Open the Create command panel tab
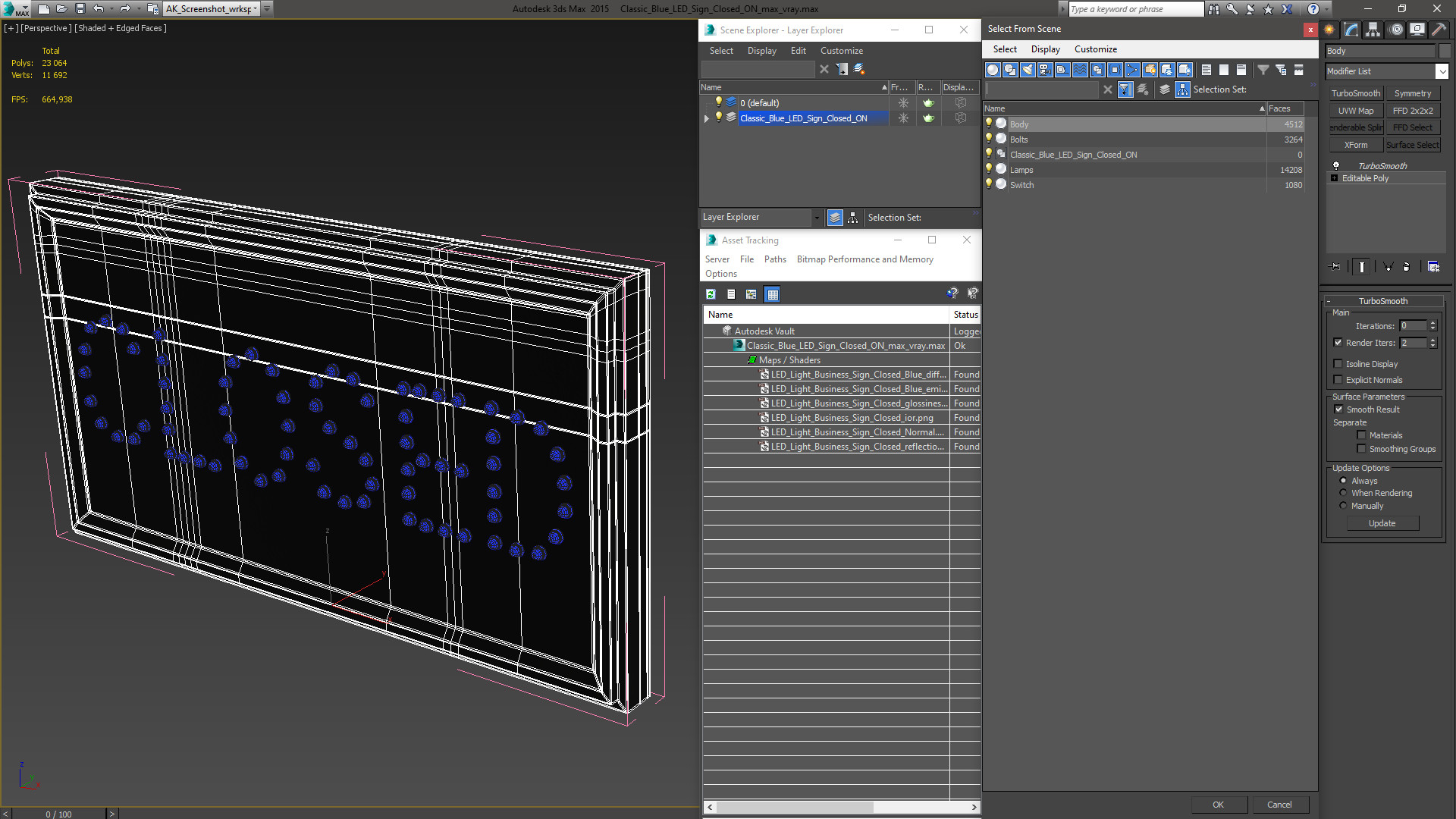This screenshot has height=819, width=1456. click(x=1329, y=30)
